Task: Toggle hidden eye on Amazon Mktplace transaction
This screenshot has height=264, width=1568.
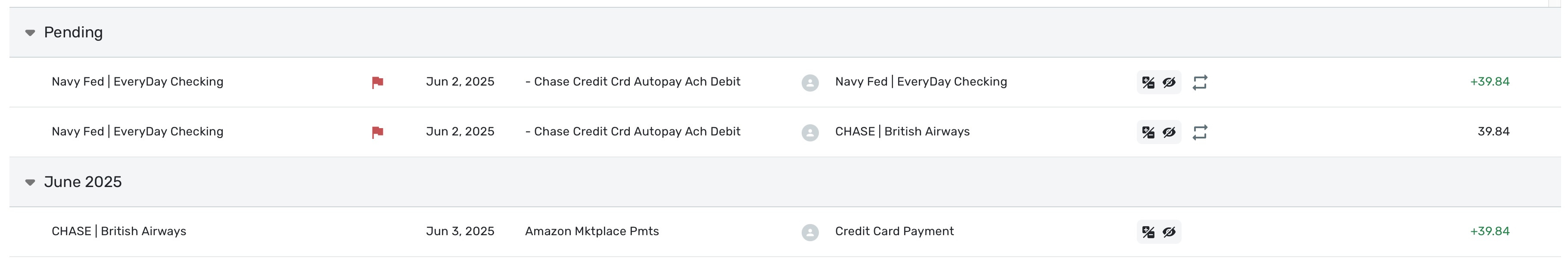Action: pyautogui.click(x=1169, y=232)
